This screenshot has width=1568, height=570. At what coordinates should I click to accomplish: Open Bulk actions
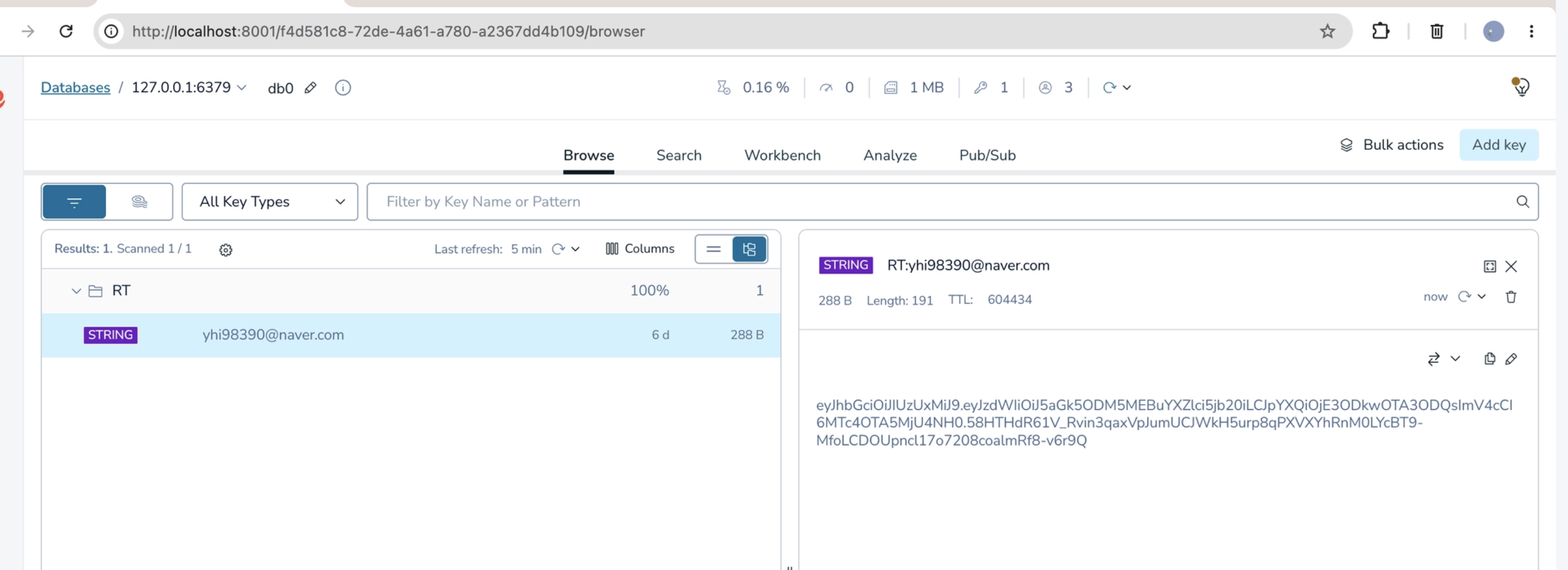tap(1391, 145)
